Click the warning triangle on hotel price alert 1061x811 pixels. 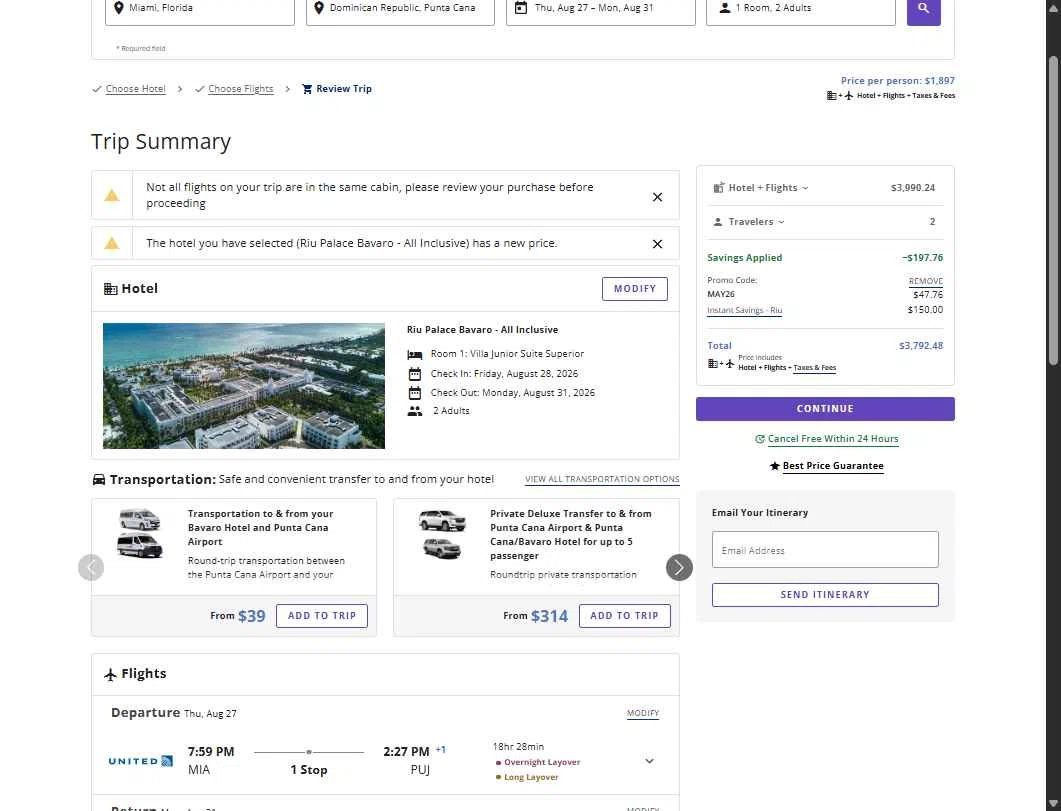pyautogui.click(x=112, y=244)
